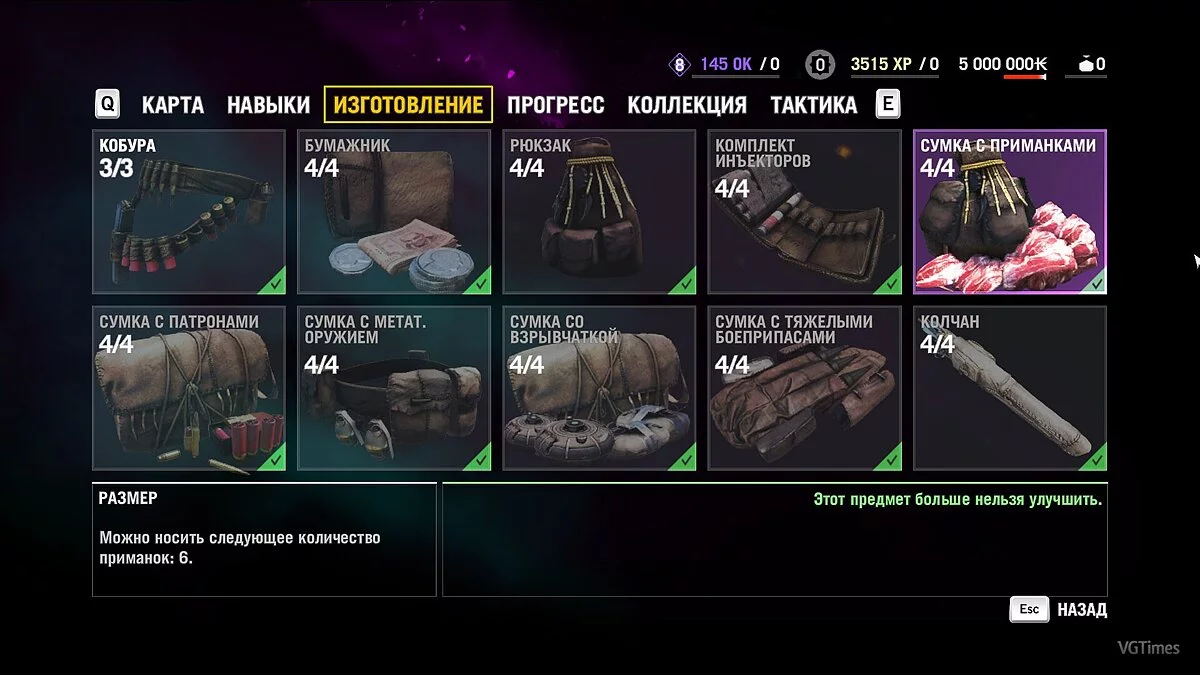
Task: Click the Q key previous-tab icon
Action: pos(107,104)
